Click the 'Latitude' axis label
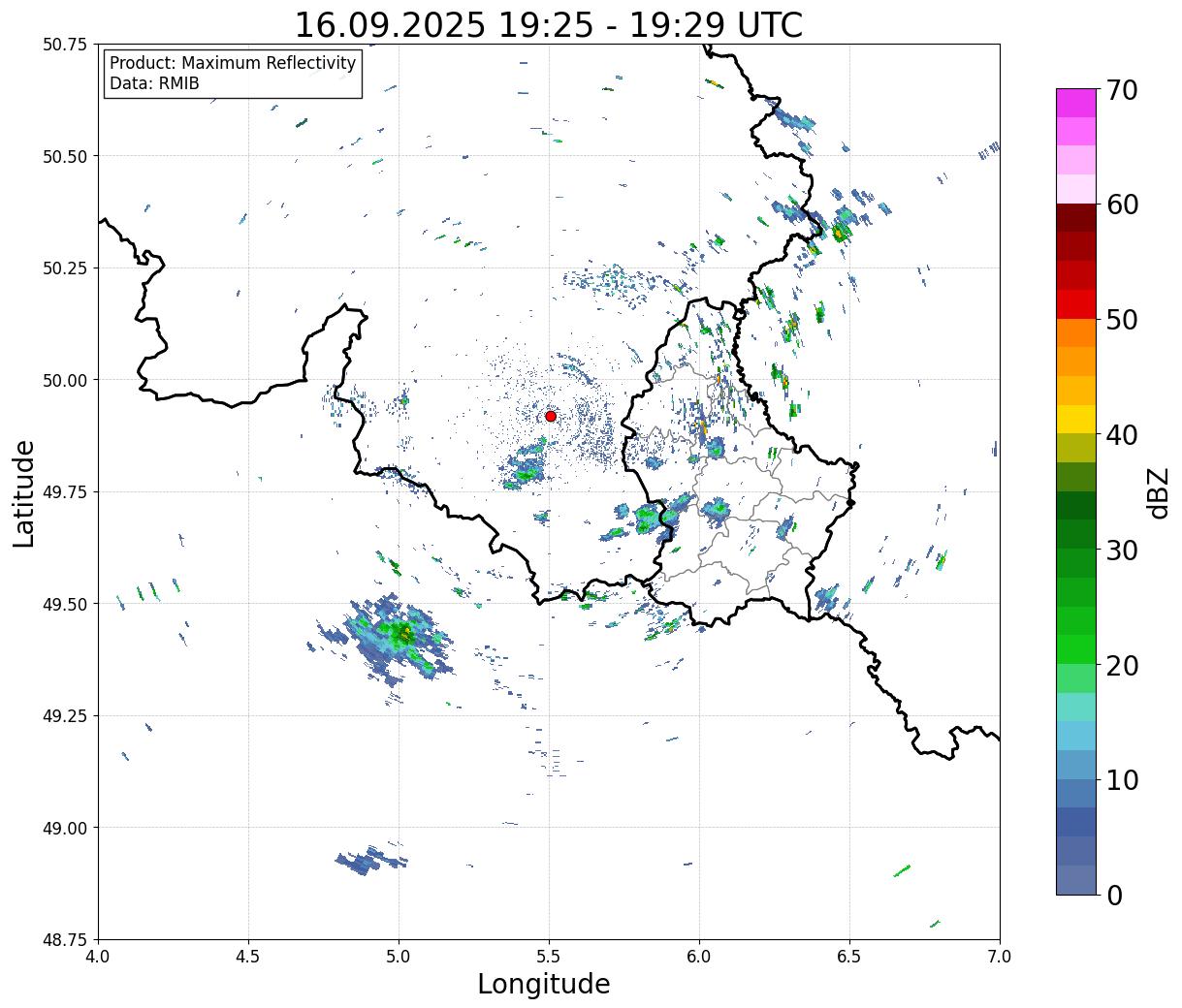The height and width of the screenshot is (1008, 1182). [x=24, y=493]
